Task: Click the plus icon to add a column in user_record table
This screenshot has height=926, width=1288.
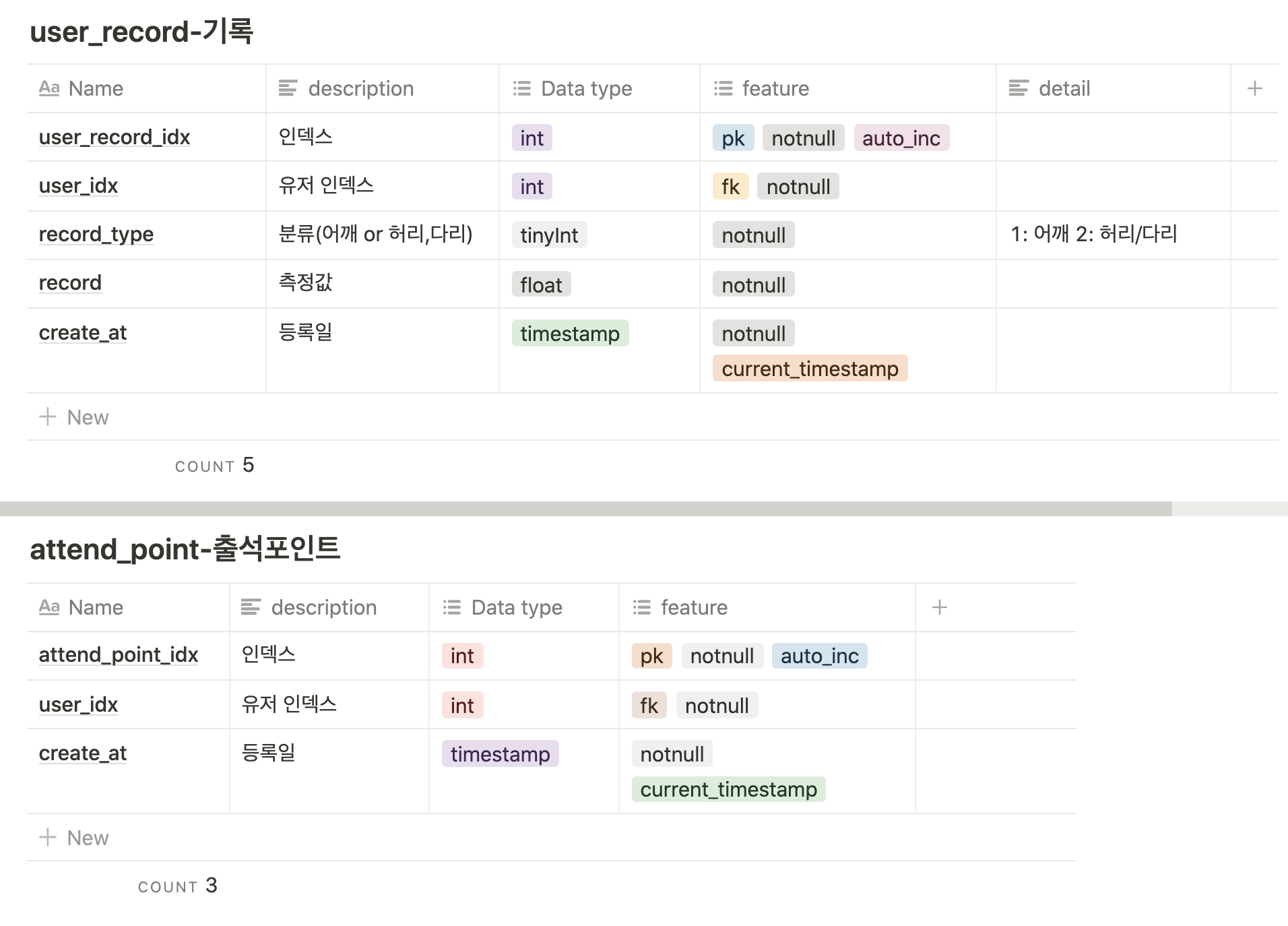Action: 1254,88
